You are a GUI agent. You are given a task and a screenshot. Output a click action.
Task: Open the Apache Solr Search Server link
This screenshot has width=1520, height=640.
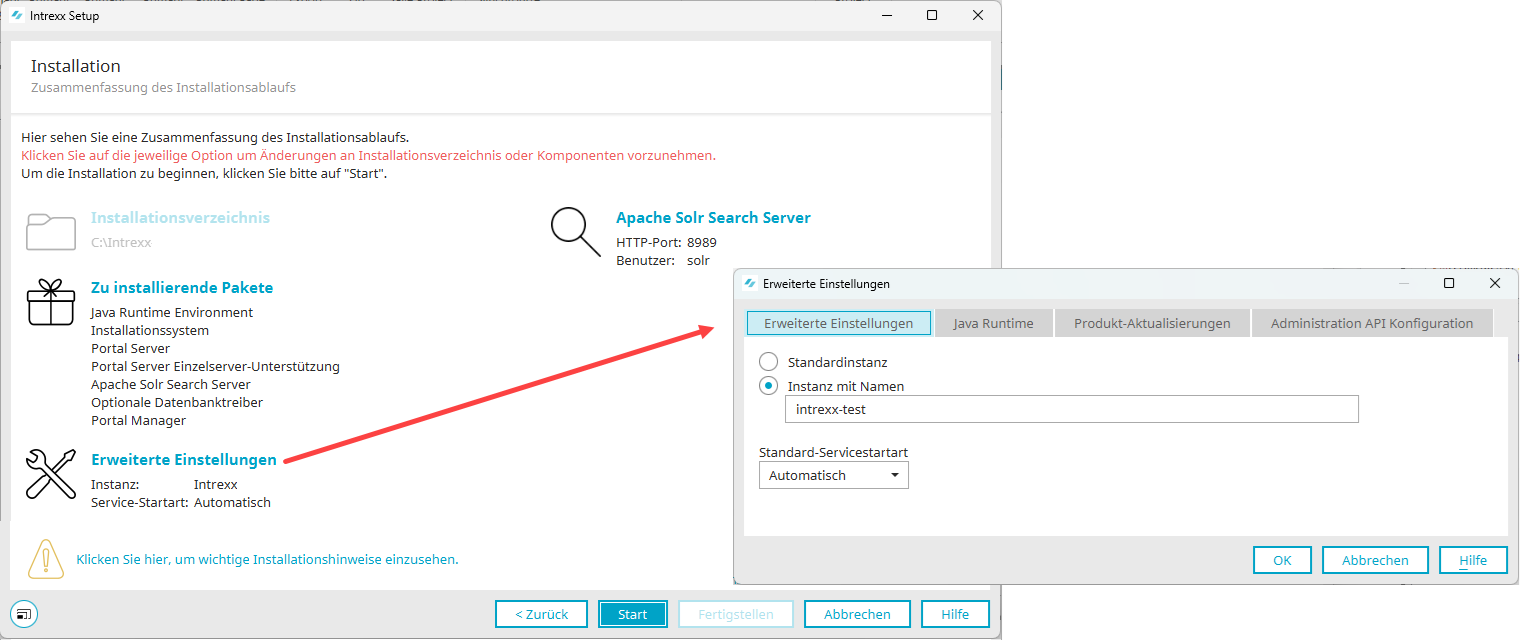coord(713,218)
